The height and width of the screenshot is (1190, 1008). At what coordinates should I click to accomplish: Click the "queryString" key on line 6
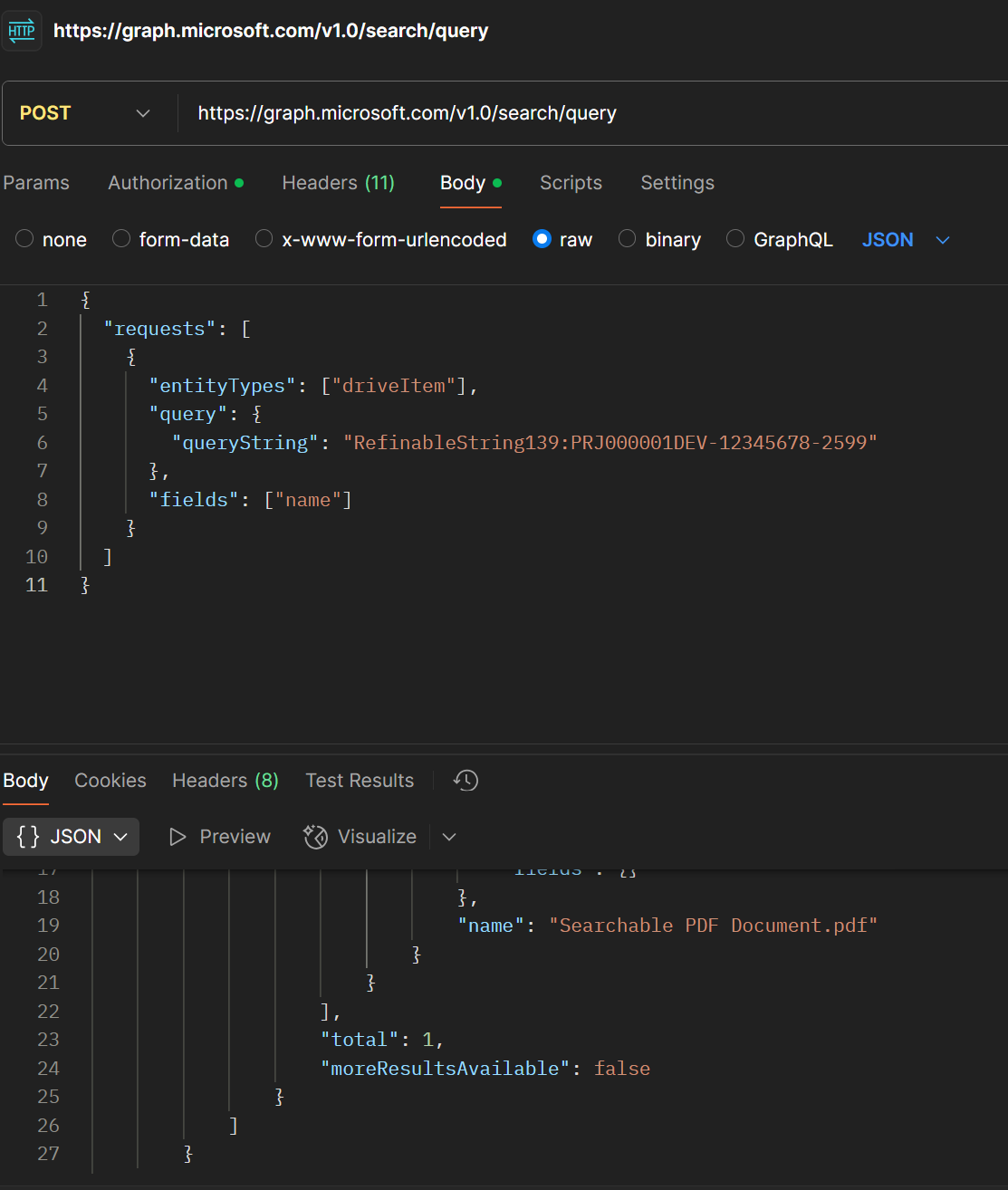click(x=245, y=443)
